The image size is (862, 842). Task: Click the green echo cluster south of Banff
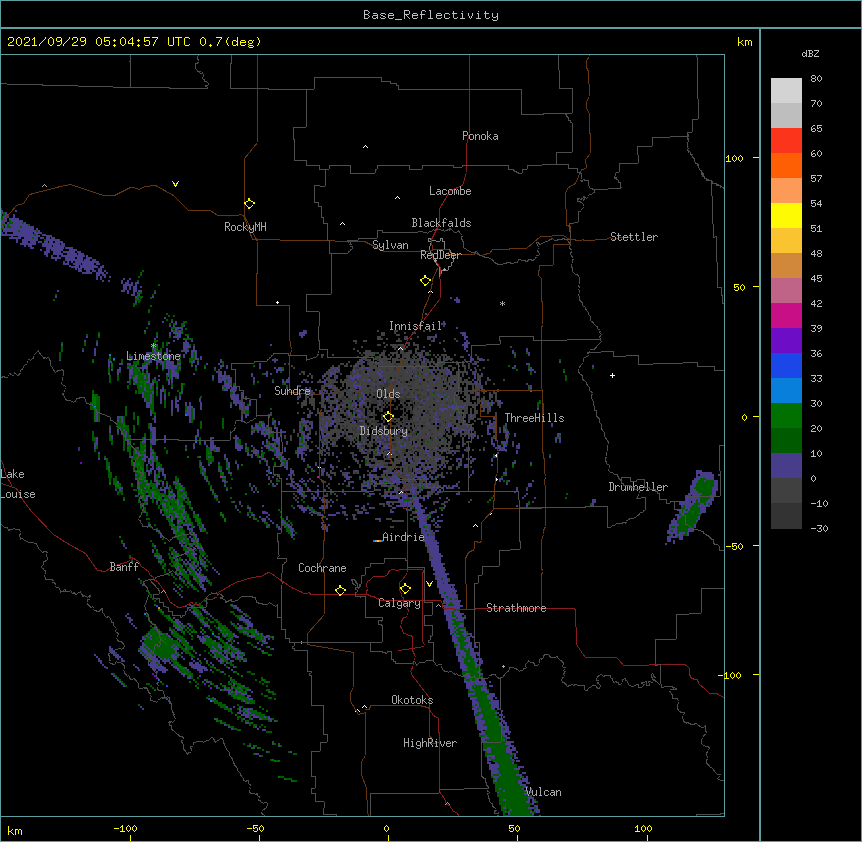pyautogui.click(x=161, y=646)
